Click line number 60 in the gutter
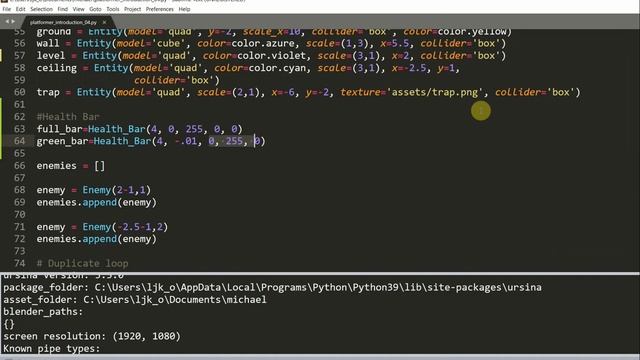 (19, 92)
